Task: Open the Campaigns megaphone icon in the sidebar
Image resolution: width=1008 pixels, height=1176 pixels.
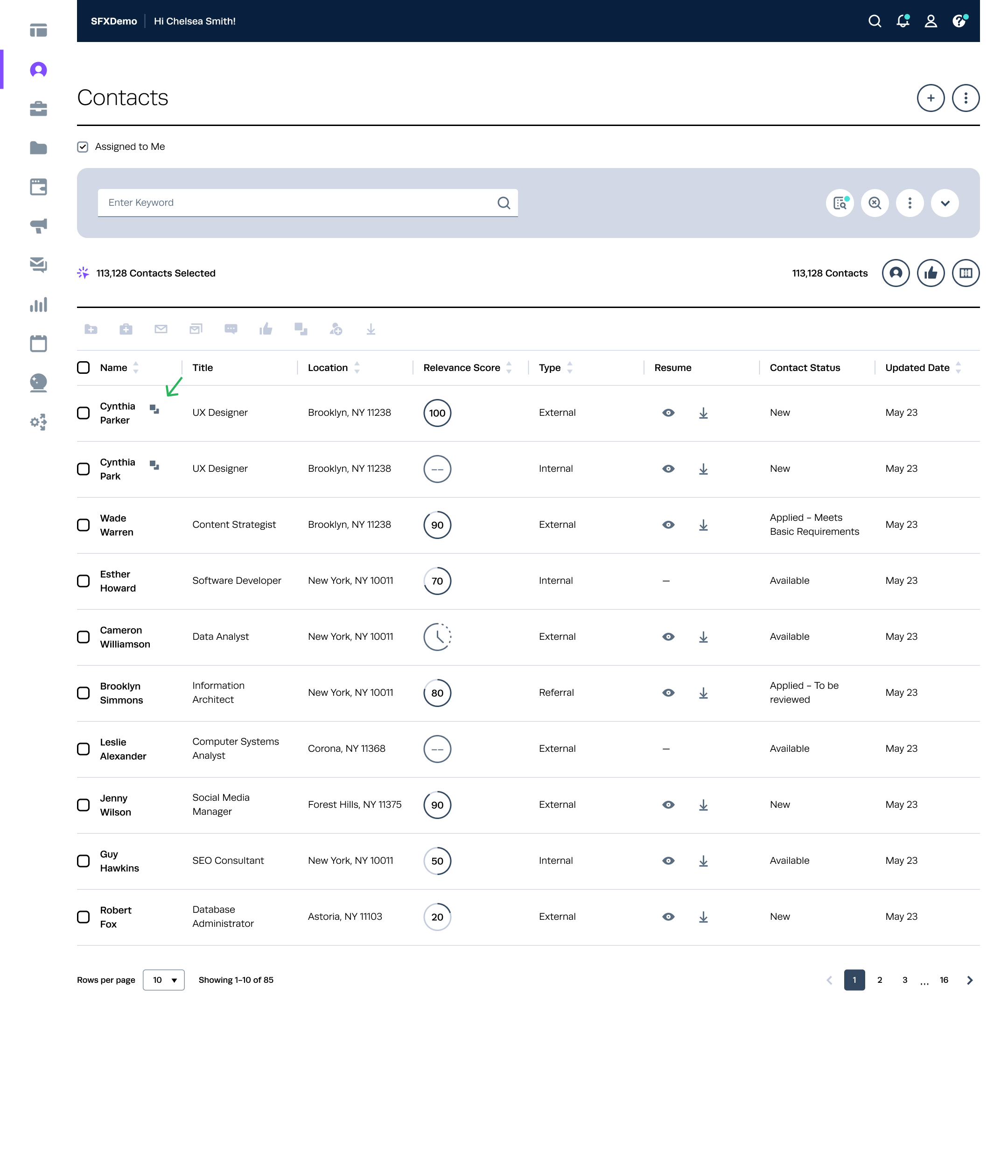Action: click(x=39, y=226)
